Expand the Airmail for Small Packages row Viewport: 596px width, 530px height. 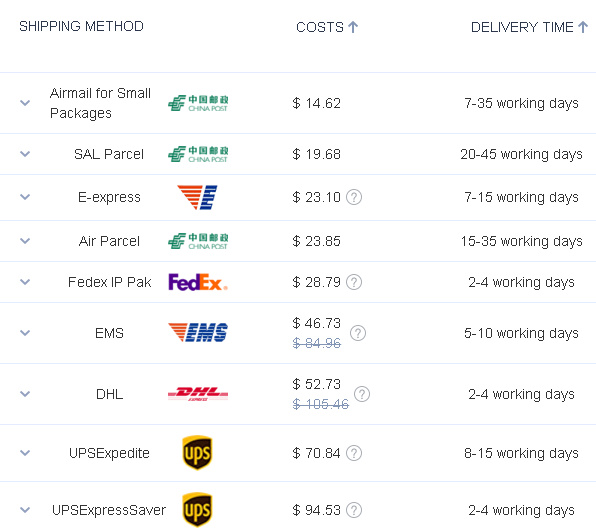pos(25,103)
